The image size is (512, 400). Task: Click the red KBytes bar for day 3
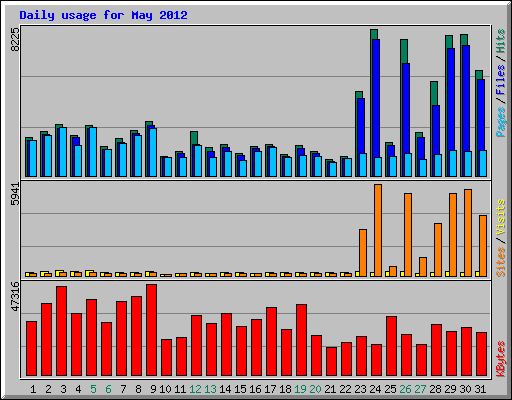click(x=61, y=331)
